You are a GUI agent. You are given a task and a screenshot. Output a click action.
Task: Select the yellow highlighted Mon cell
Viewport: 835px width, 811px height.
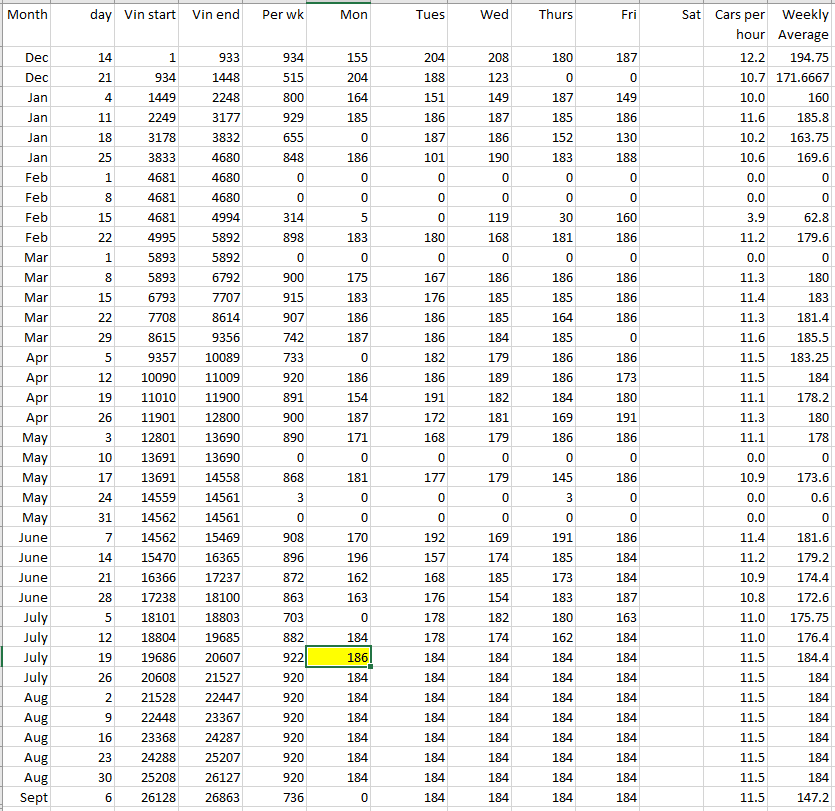(339, 657)
